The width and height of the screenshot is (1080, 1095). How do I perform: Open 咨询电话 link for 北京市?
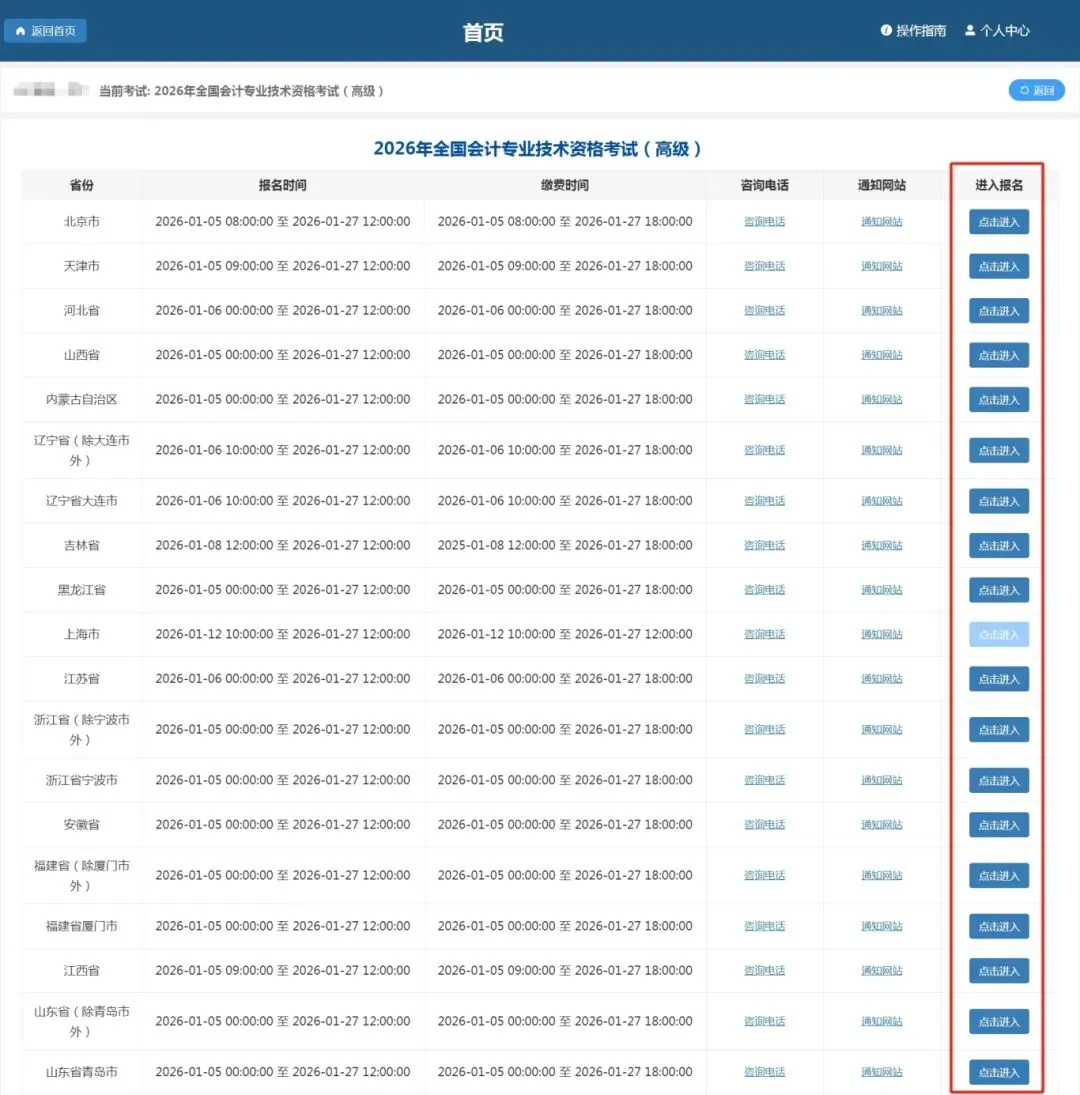[764, 221]
